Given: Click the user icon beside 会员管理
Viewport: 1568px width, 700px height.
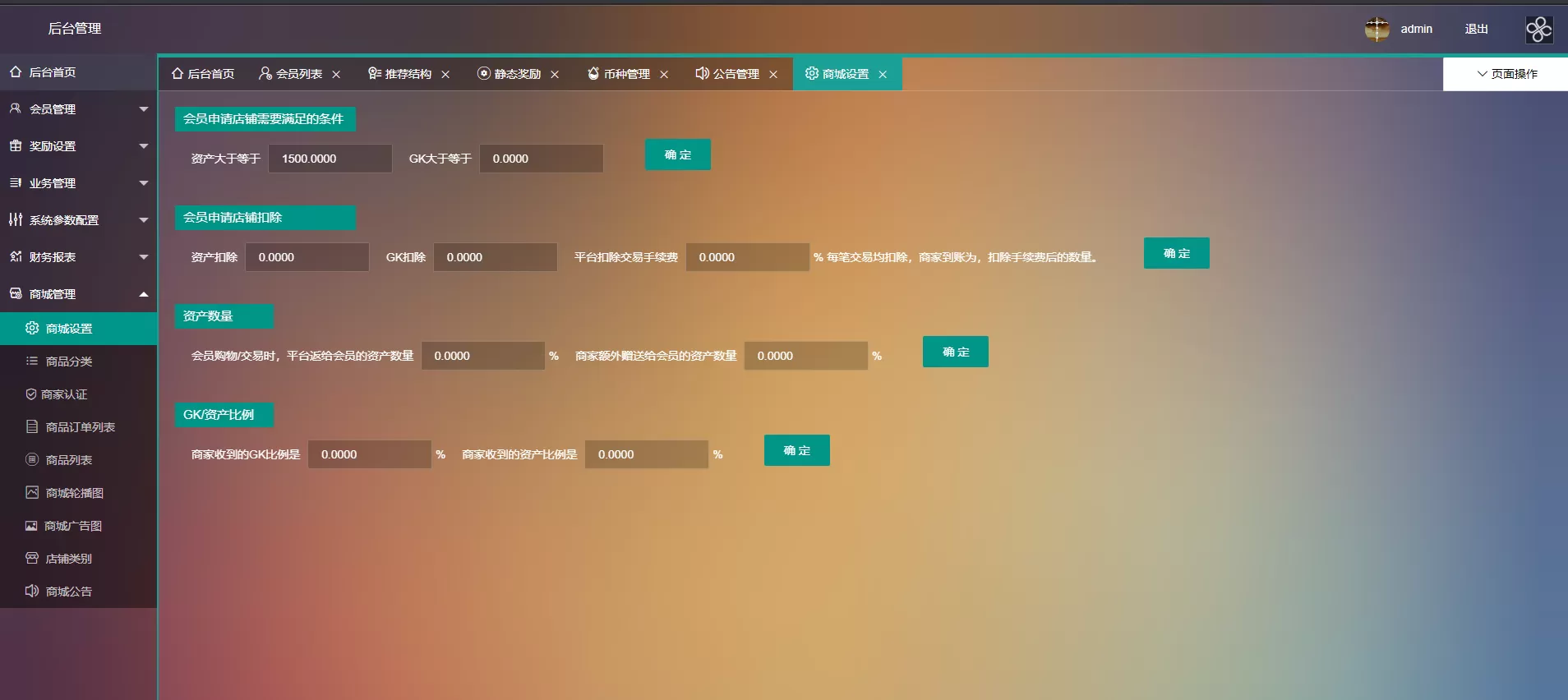Looking at the screenshot, I should click(16, 108).
